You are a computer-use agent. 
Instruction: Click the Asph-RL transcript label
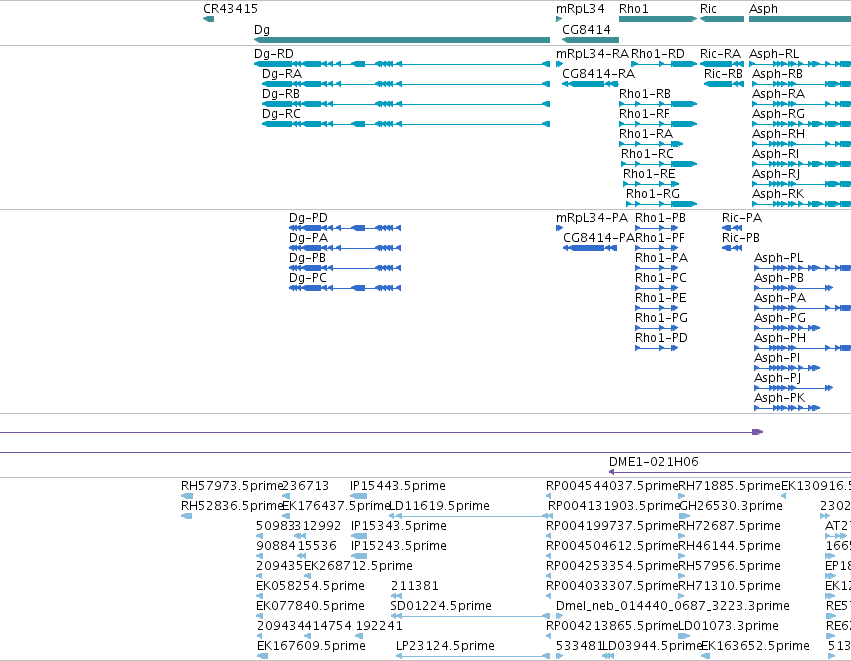point(774,54)
